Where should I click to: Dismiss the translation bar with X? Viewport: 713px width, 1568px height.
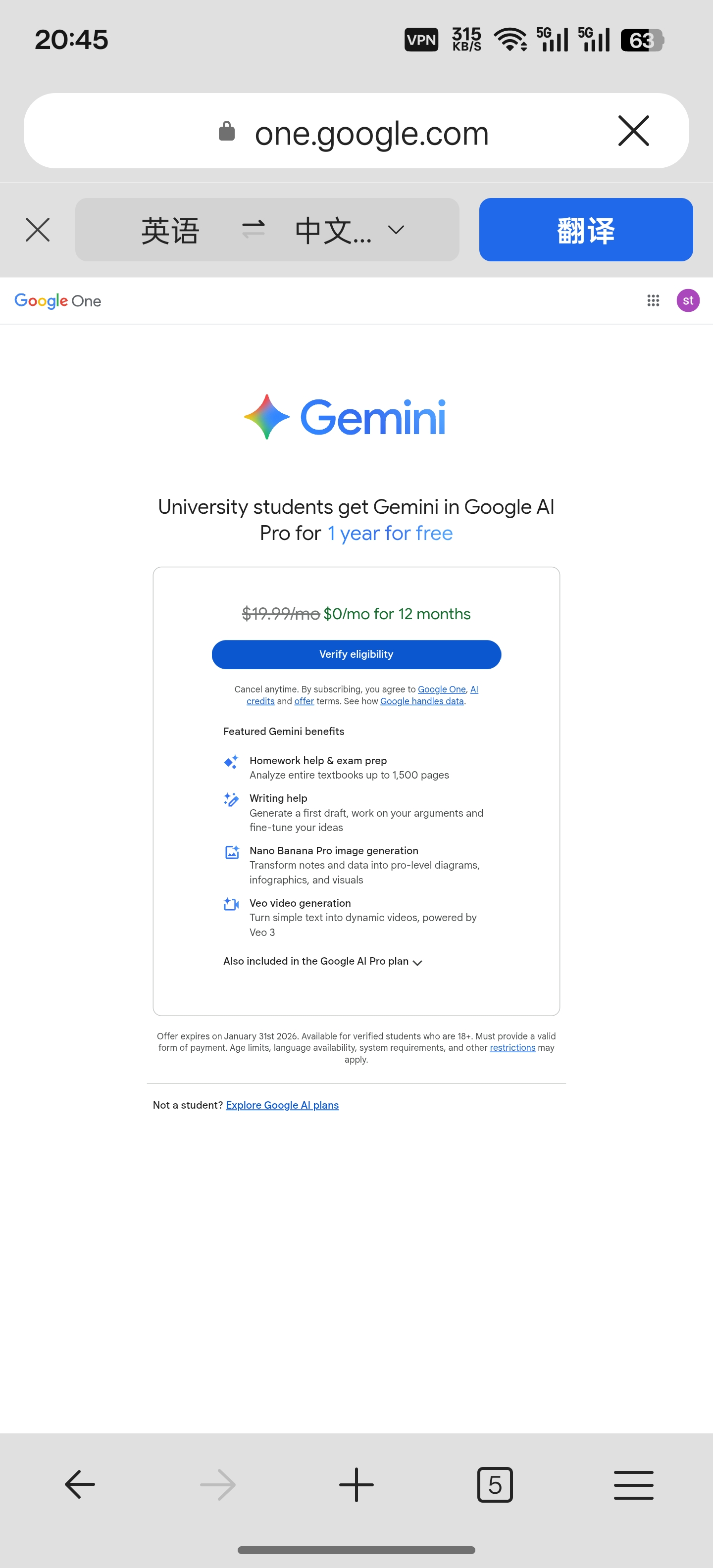pos(38,230)
